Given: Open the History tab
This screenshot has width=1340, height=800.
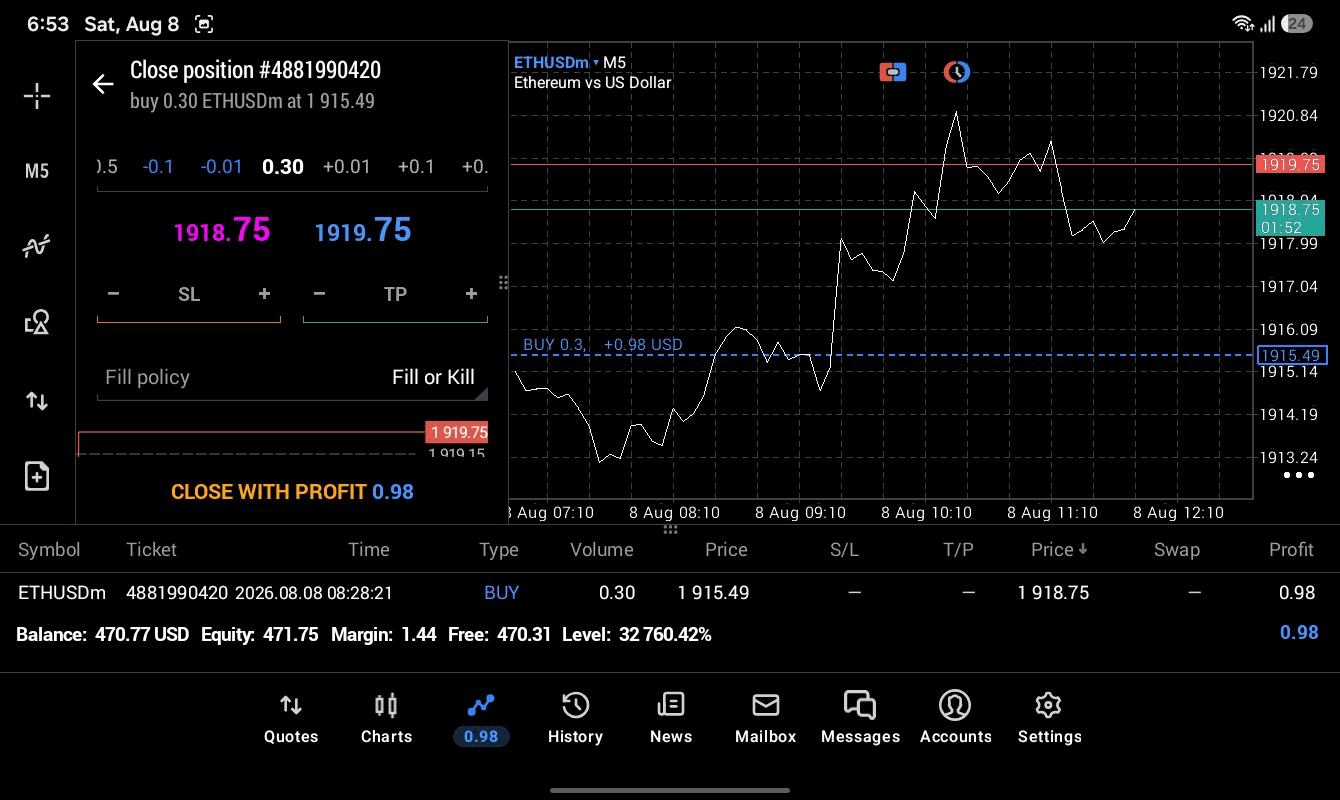Looking at the screenshot, I should pyautogui.click(x=575, y=719).
